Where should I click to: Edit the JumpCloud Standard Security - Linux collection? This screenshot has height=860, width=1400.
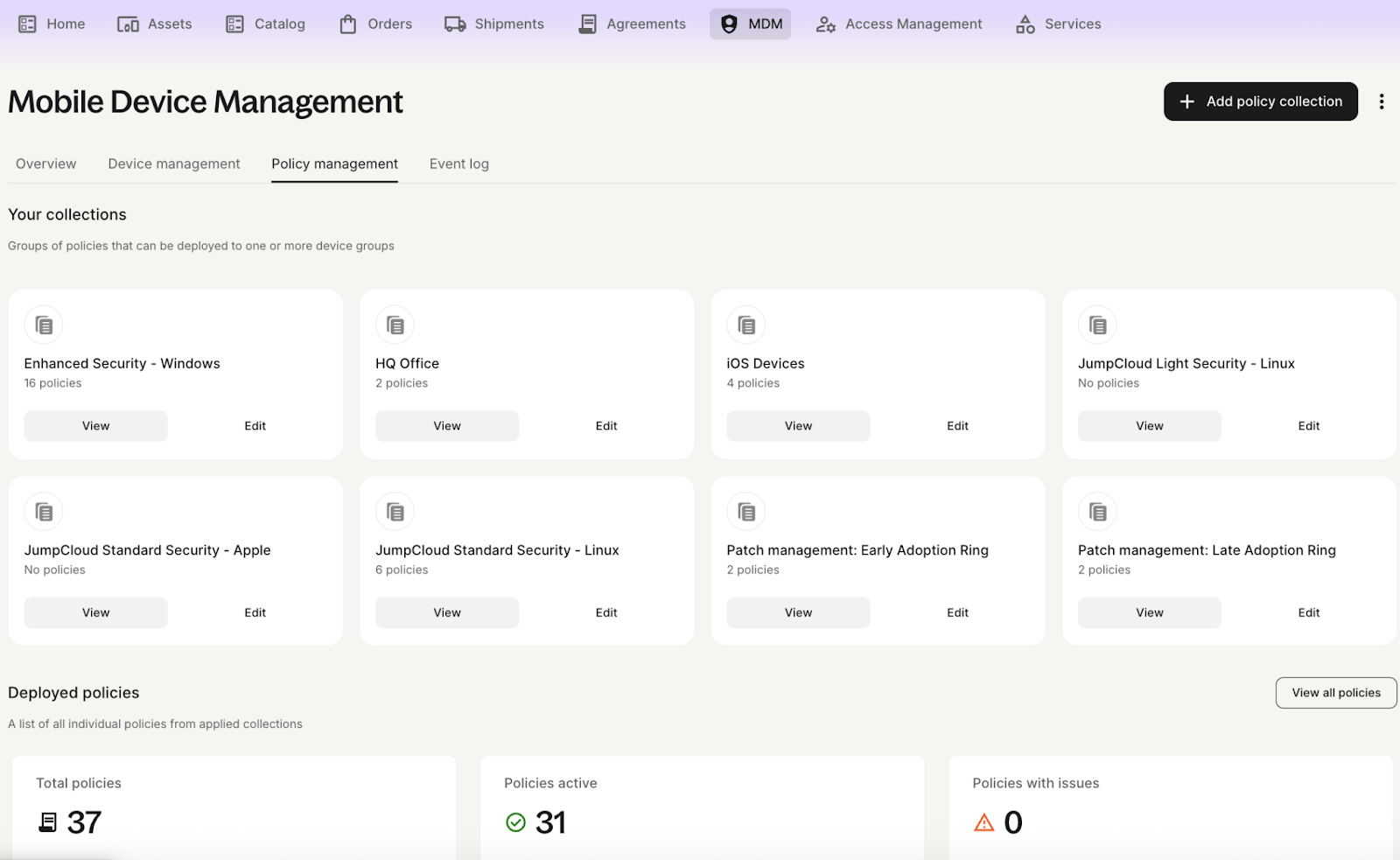tap(606, 612)
